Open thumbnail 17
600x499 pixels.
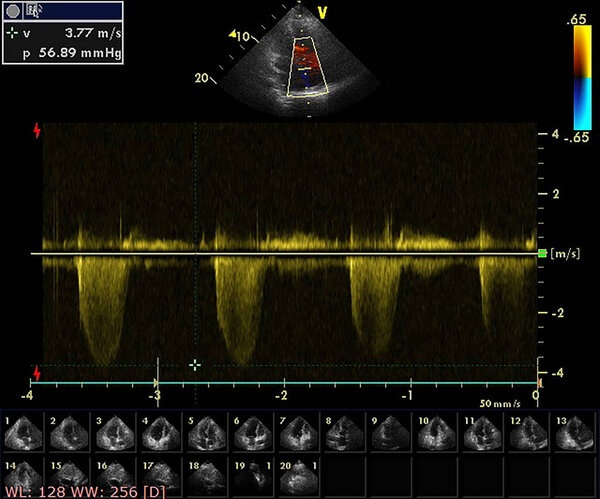[161, 477]
